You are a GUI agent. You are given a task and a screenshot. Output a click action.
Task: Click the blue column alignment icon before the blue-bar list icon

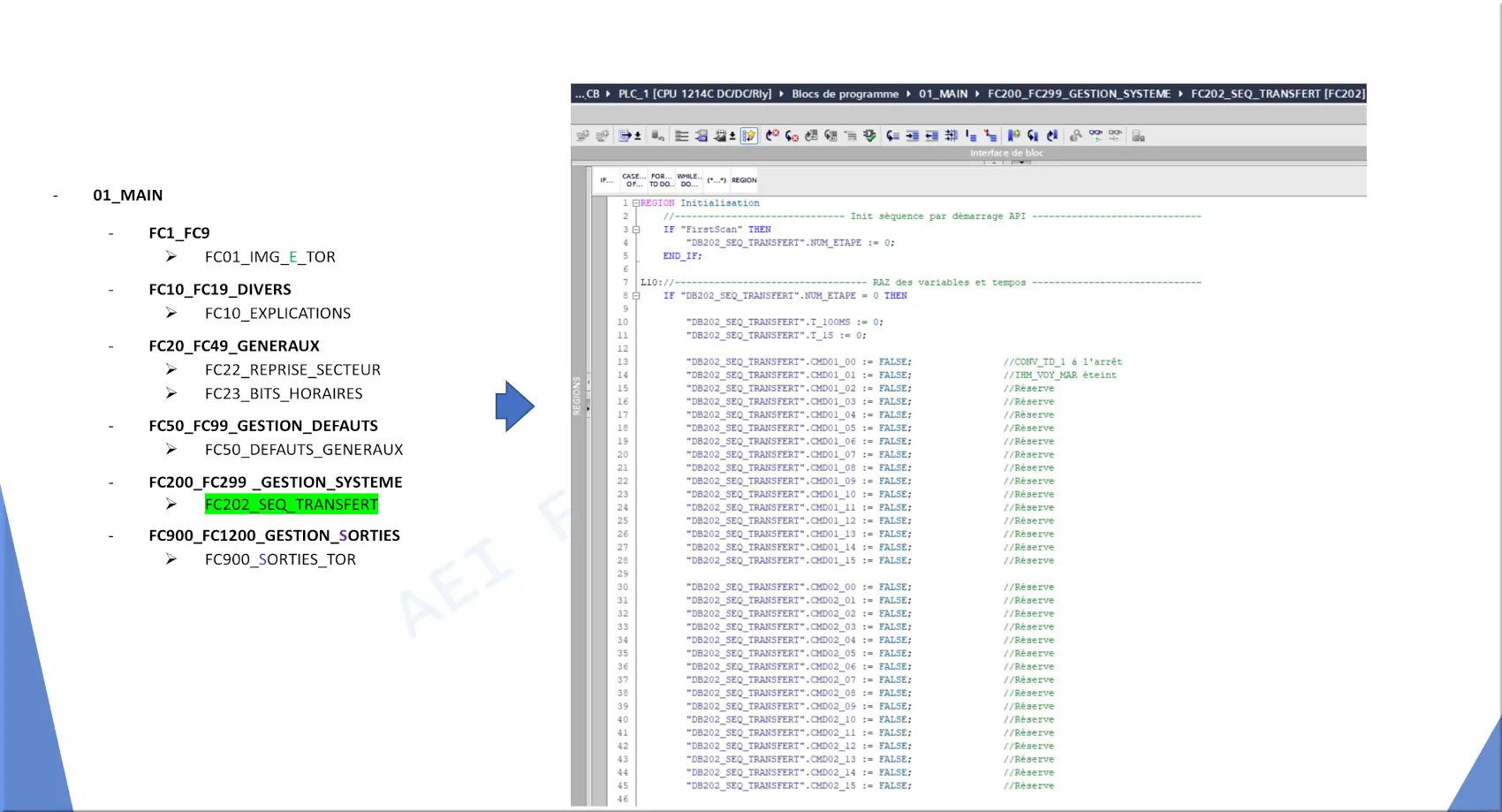click(x=951, y=135)
